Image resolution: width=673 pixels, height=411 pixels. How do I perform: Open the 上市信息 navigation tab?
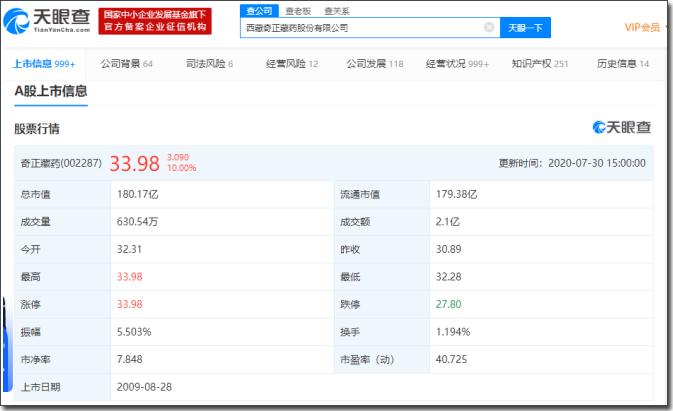(43, 64)
